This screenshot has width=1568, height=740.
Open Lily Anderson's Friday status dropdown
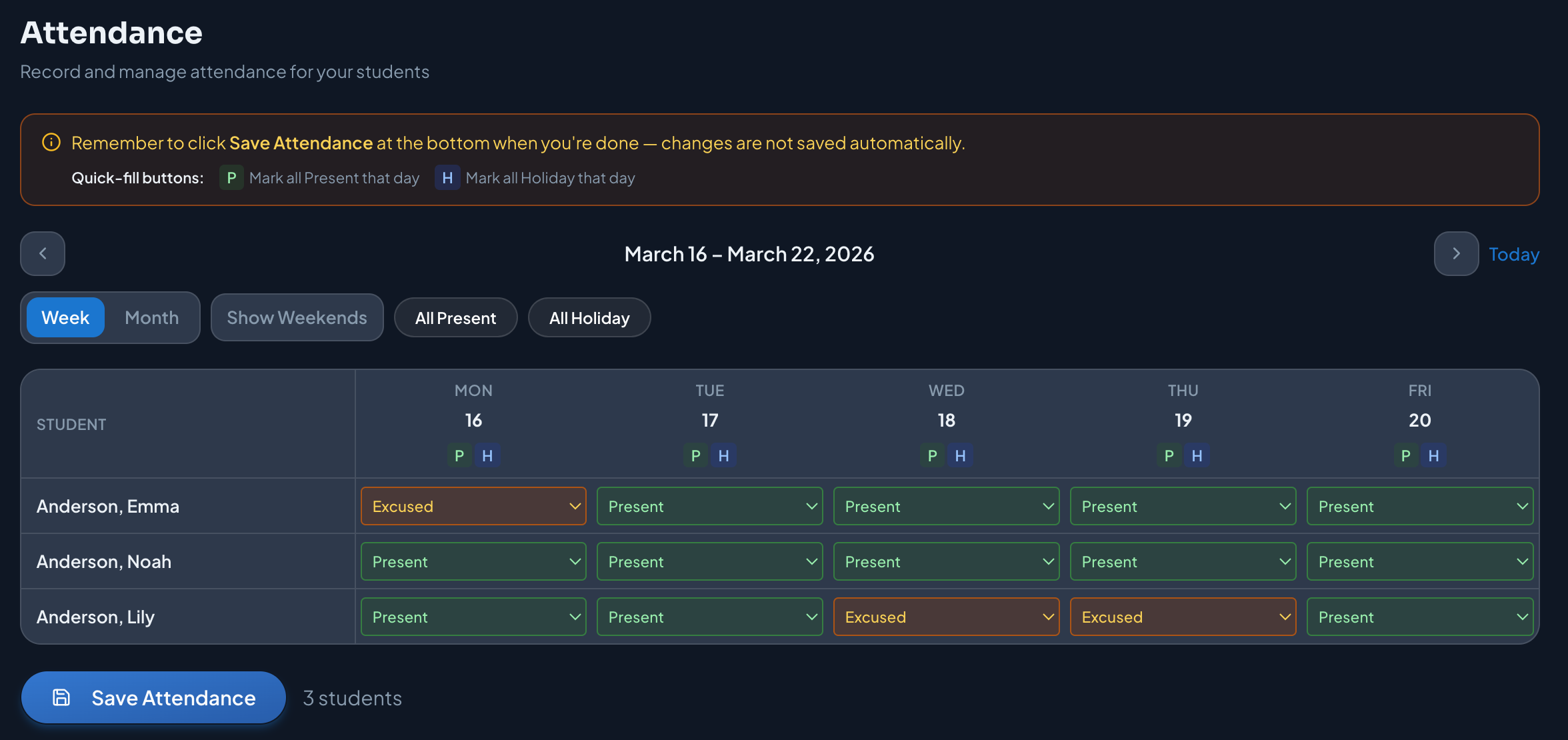pyautogui.click(x=1420, y=617)
